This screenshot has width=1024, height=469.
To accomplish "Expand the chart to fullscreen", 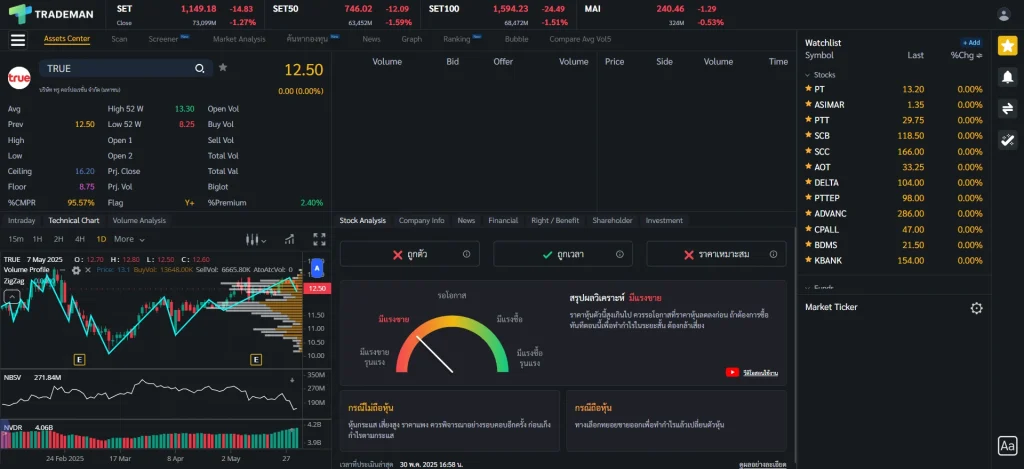I will click(x=319, y=239).
